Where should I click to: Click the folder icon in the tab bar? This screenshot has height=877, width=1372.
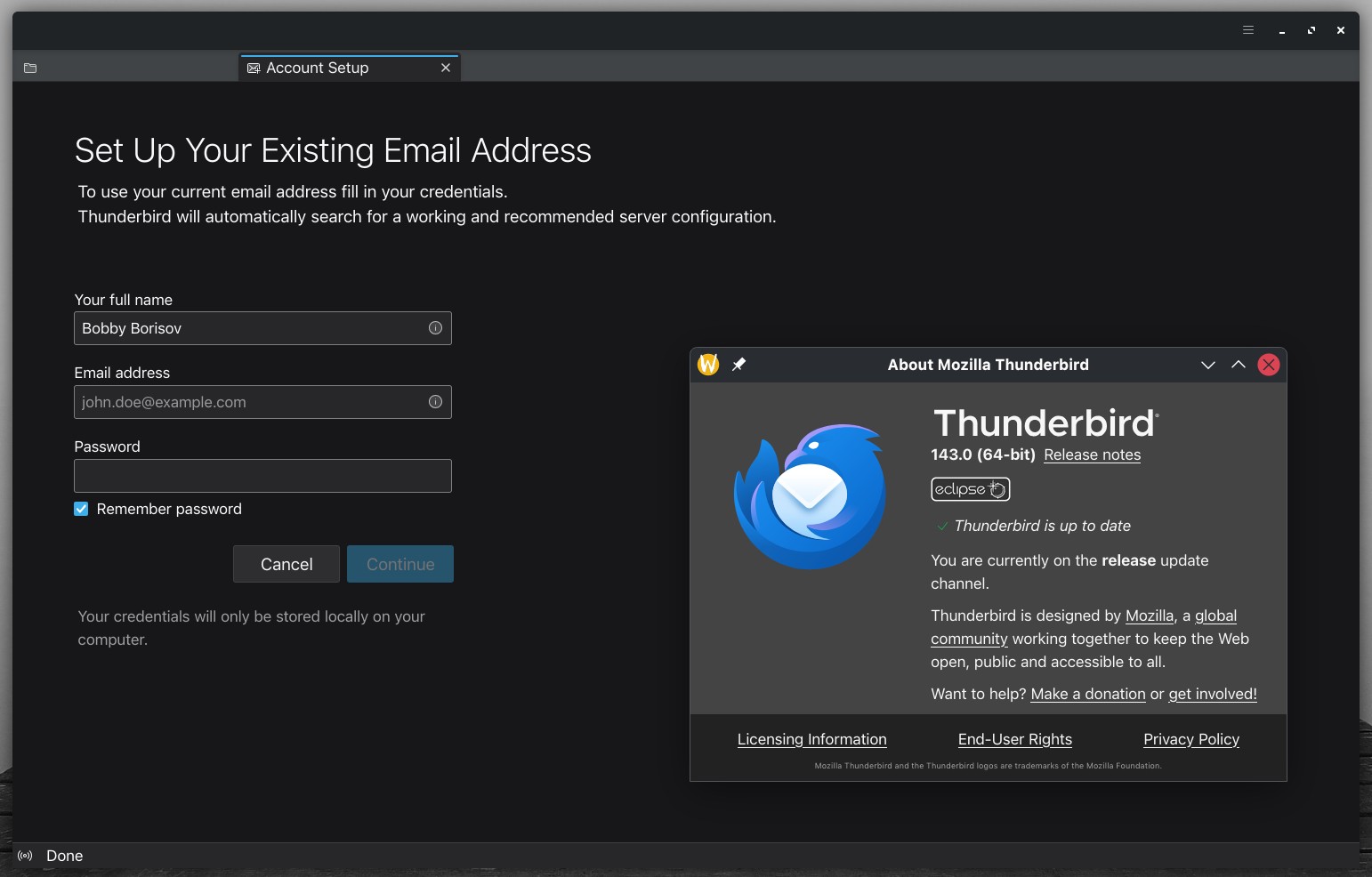tap(30, 68)
